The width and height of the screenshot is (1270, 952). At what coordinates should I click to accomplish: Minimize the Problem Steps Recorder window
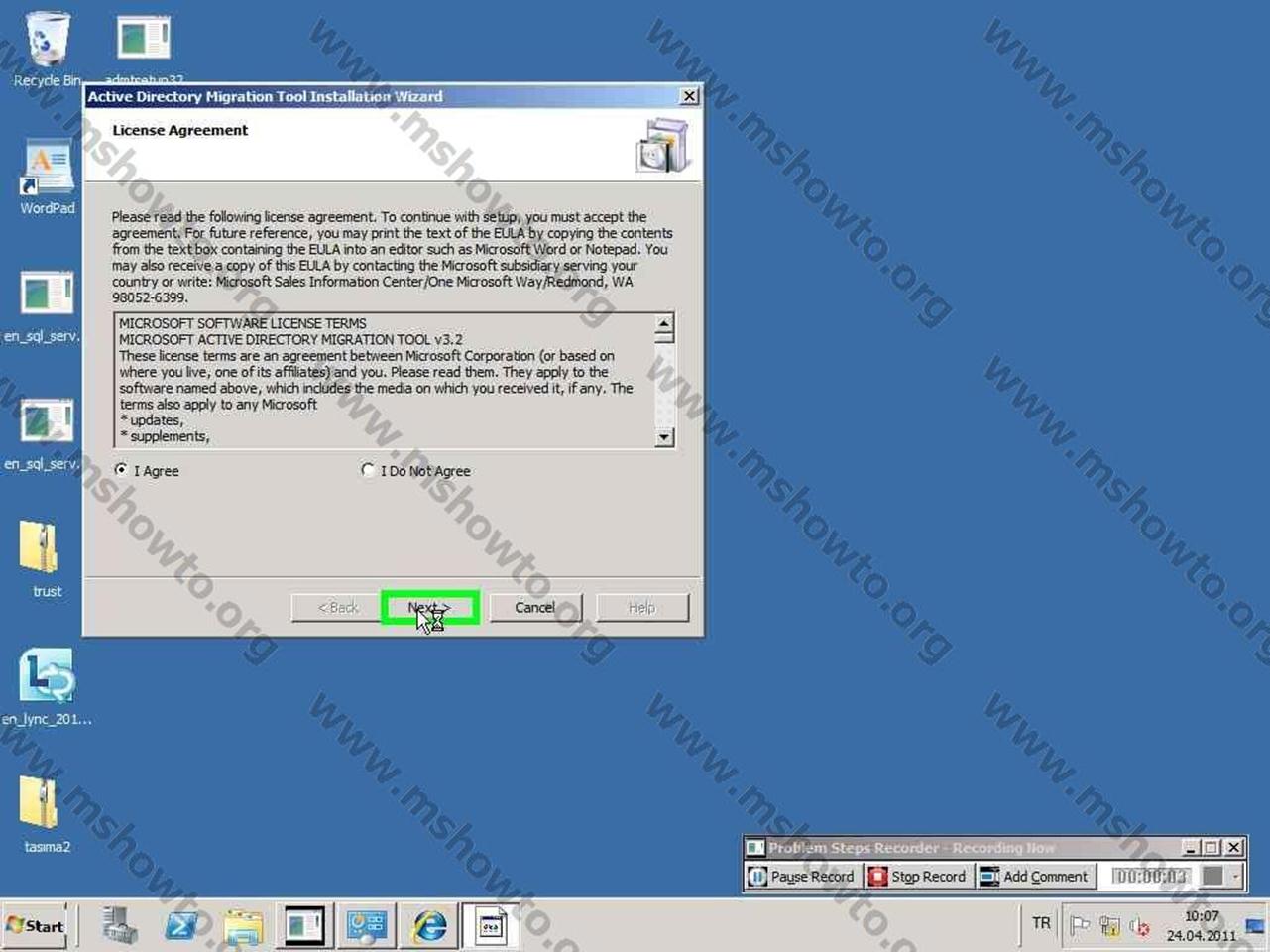[x=1191, y=847]
